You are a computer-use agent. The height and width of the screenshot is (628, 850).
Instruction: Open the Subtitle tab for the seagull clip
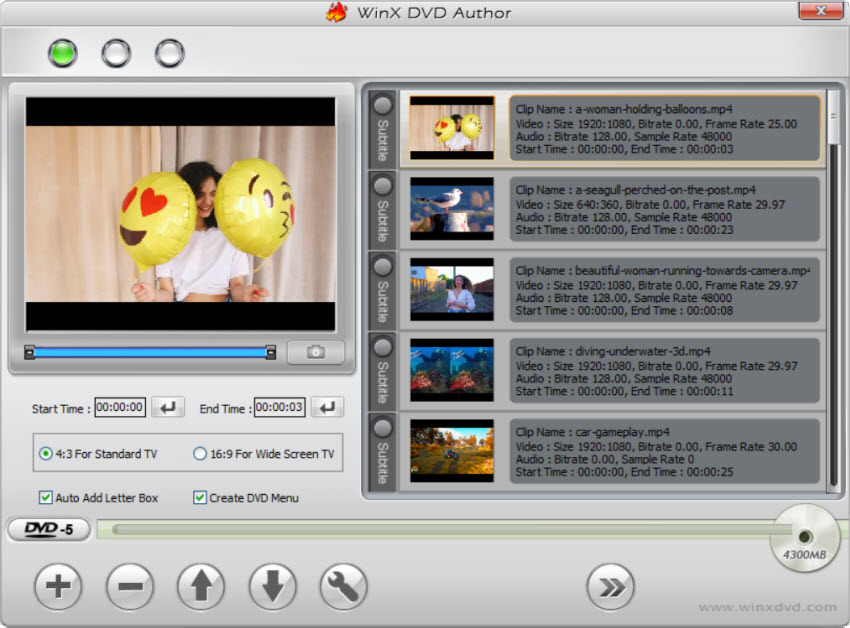click(x=382, y=209)
